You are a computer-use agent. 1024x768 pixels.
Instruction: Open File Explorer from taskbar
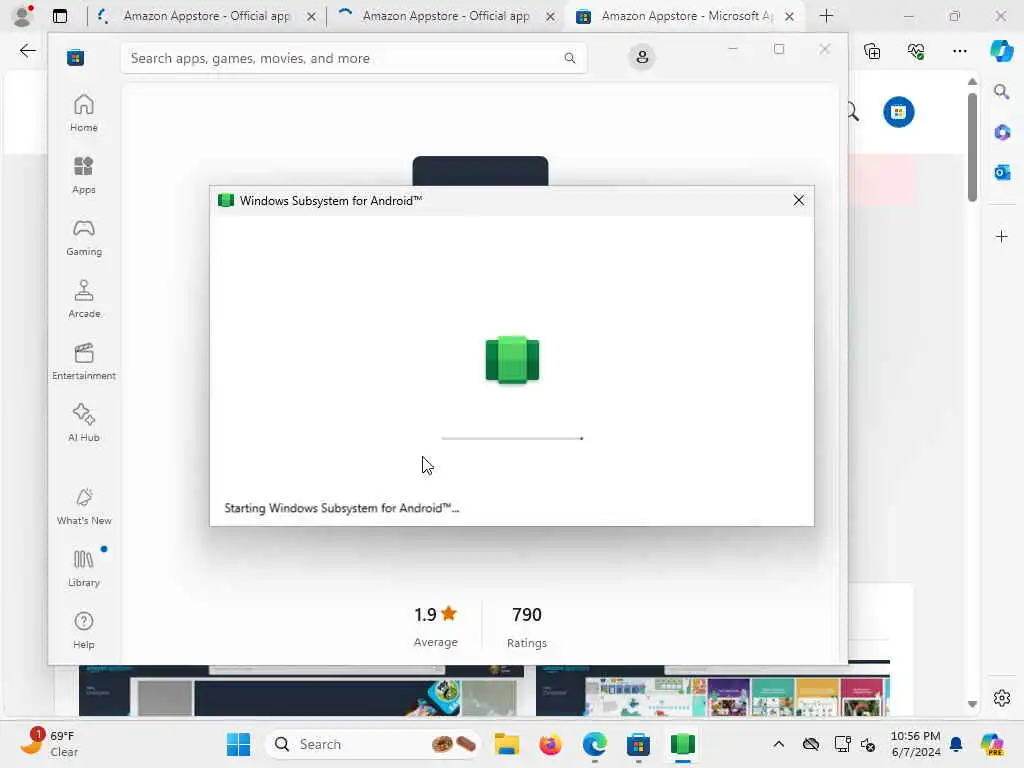[x=507, y=744]
